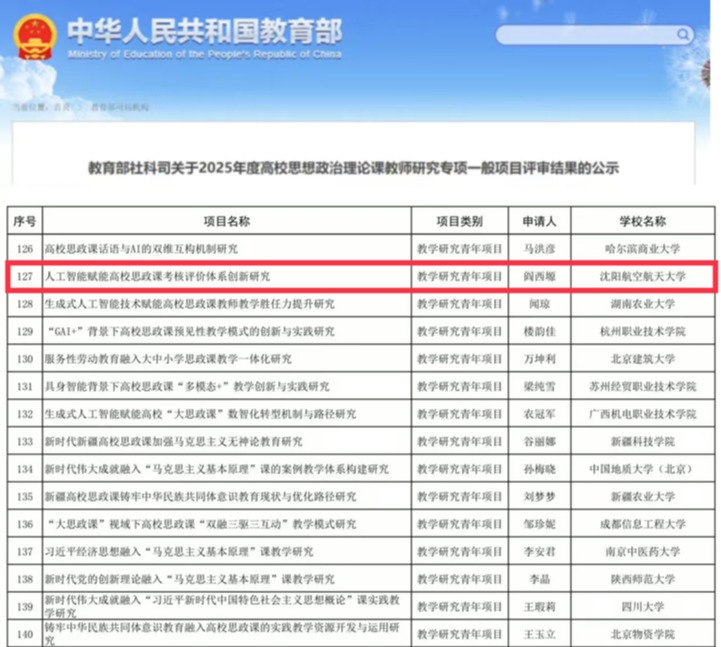Click 教学研究青年项目 category cell in row 136
The height and width of the screenshot is (647, 721).
[x=460, y=523]
